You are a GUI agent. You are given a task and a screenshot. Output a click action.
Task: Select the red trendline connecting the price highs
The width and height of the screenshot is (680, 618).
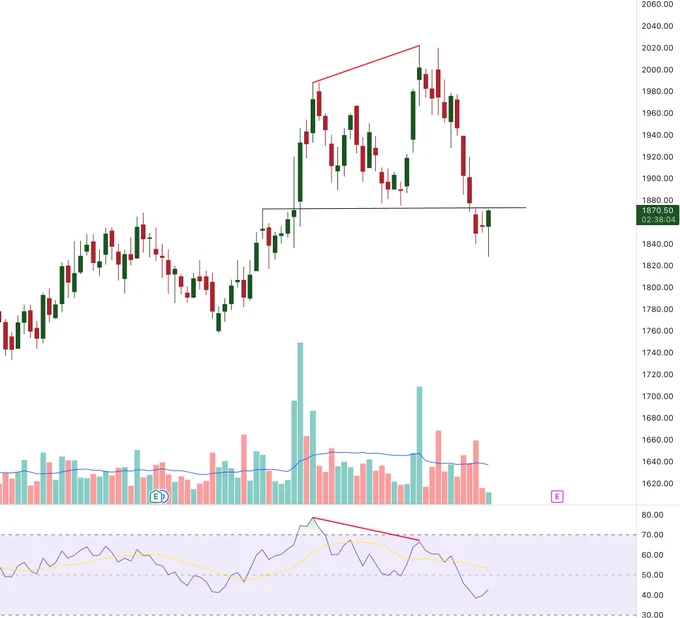tap(366, 64)
